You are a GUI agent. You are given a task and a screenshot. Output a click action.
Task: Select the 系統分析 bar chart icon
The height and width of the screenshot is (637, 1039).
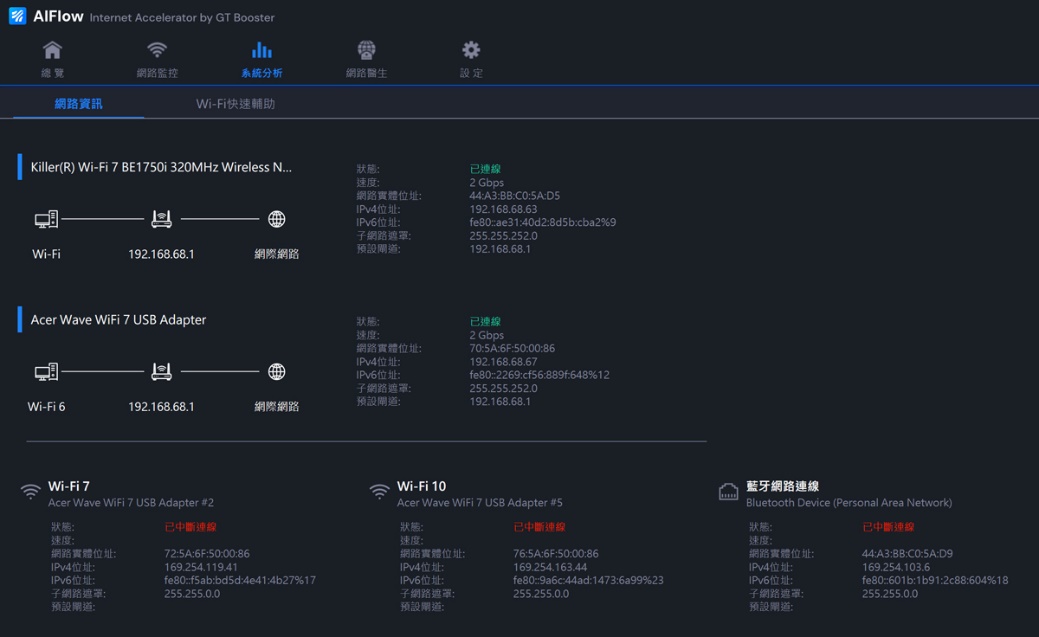[261, 51]
